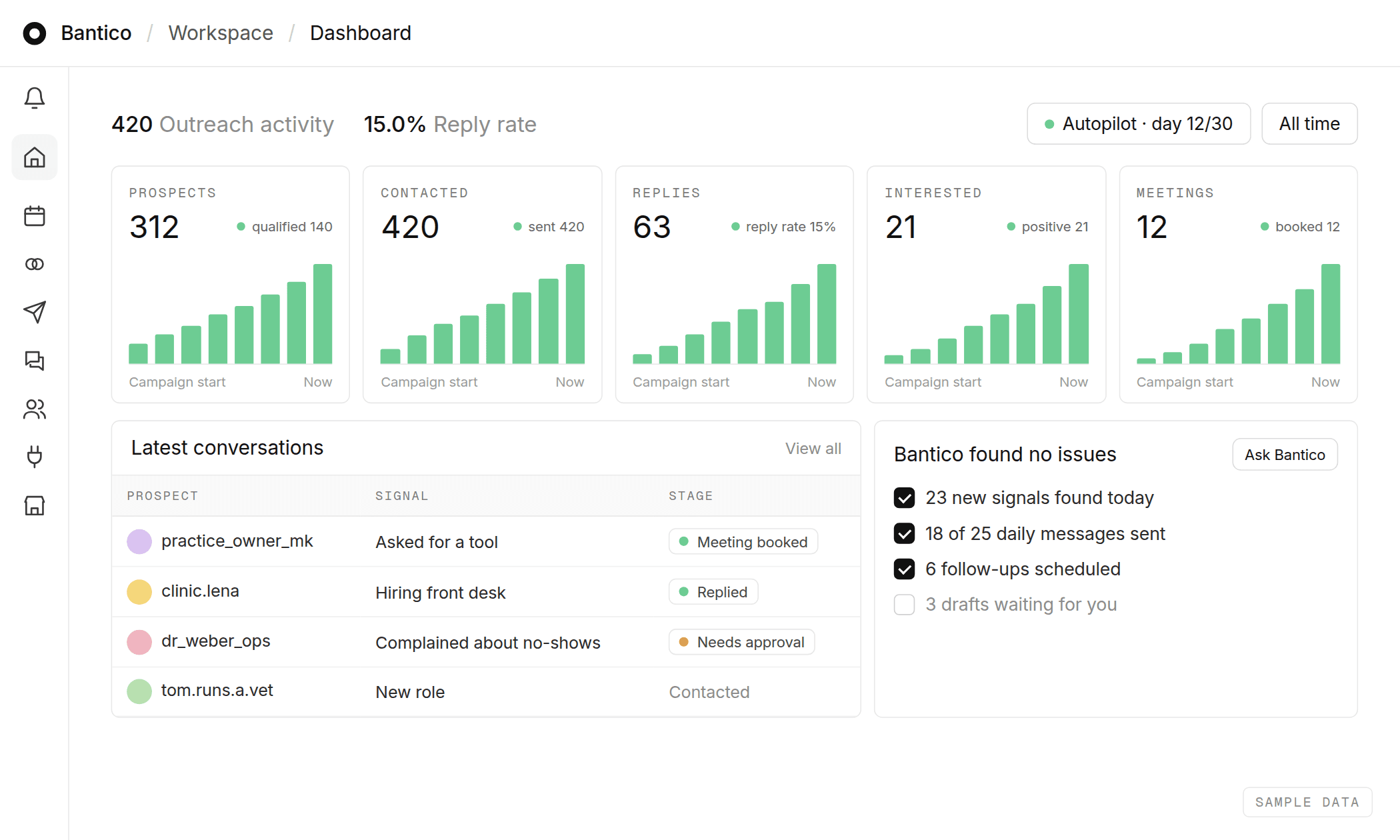Click the Meeting booked stage badge
The height and width of the screenshot is (840, 1400).
coord(743,542)
